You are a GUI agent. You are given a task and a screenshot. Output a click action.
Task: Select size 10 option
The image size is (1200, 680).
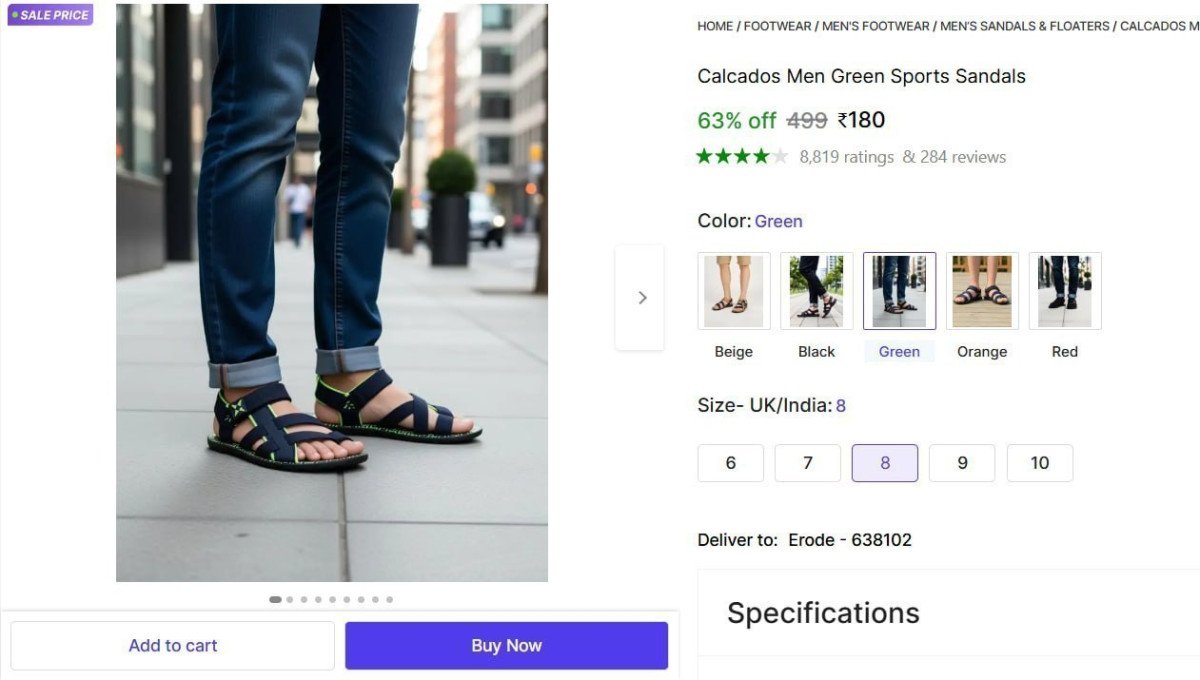tap(1040, 463)
